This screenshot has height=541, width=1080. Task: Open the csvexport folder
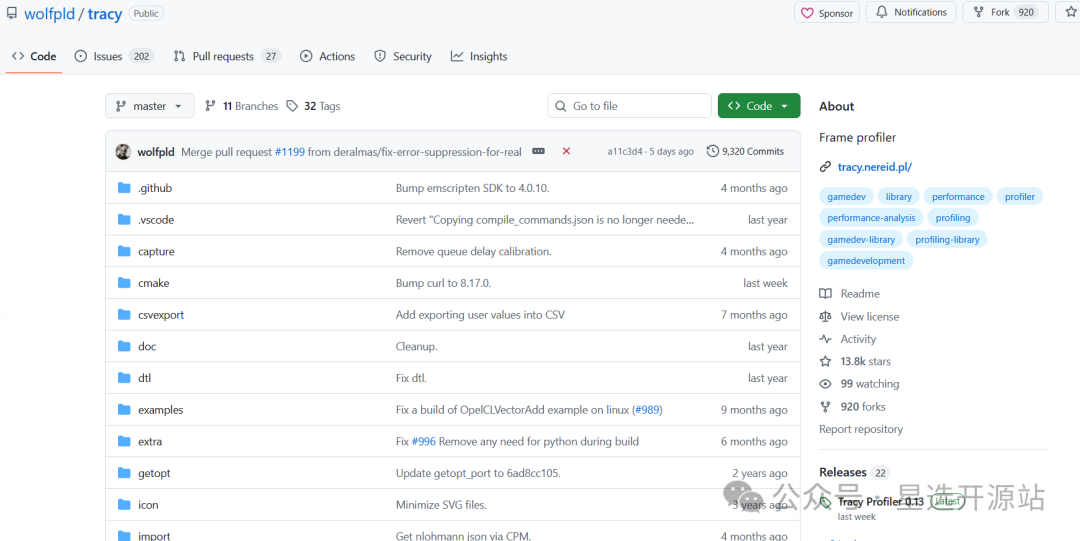click(x=161, y=315)
